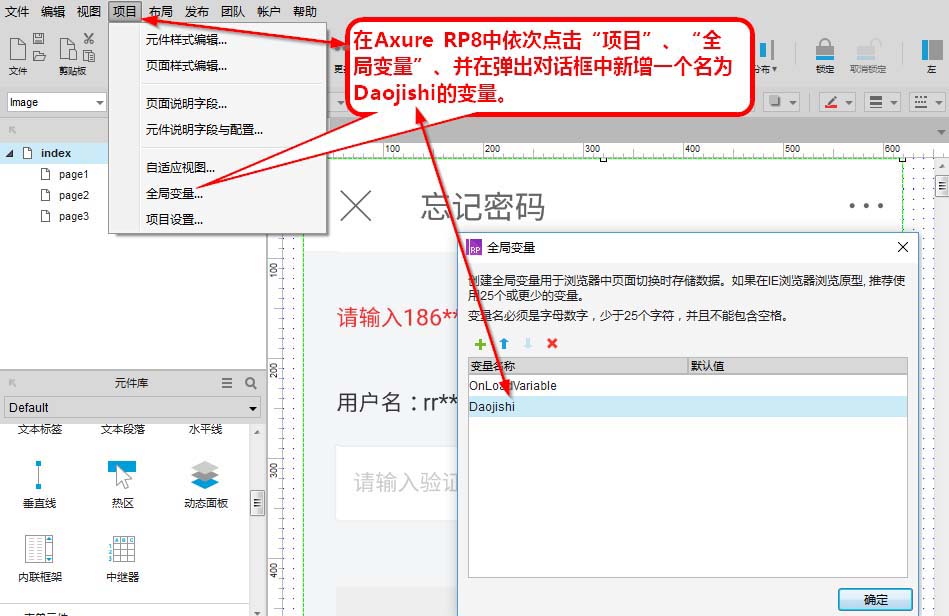Screen dimensions: 949x616
Task: Open the 编辑 menu
Action: coord(53,11)
